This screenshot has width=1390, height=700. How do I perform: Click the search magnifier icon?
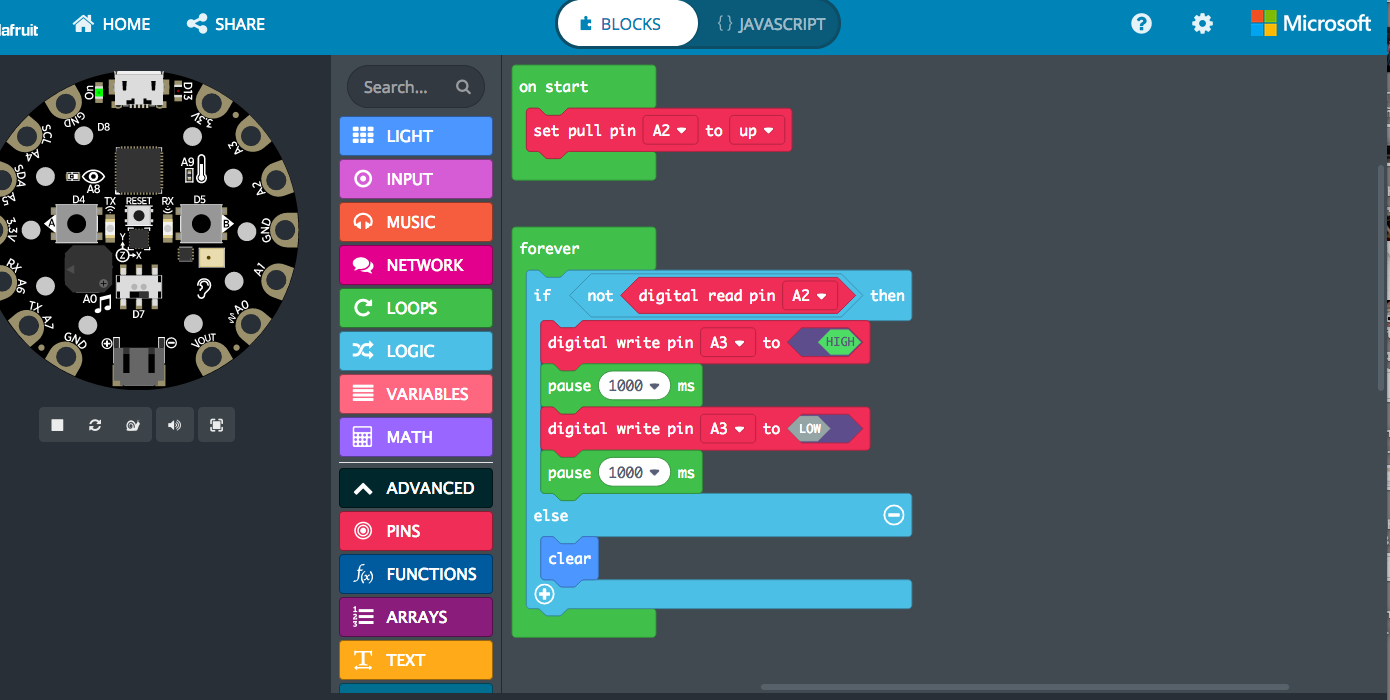[463, 87]
